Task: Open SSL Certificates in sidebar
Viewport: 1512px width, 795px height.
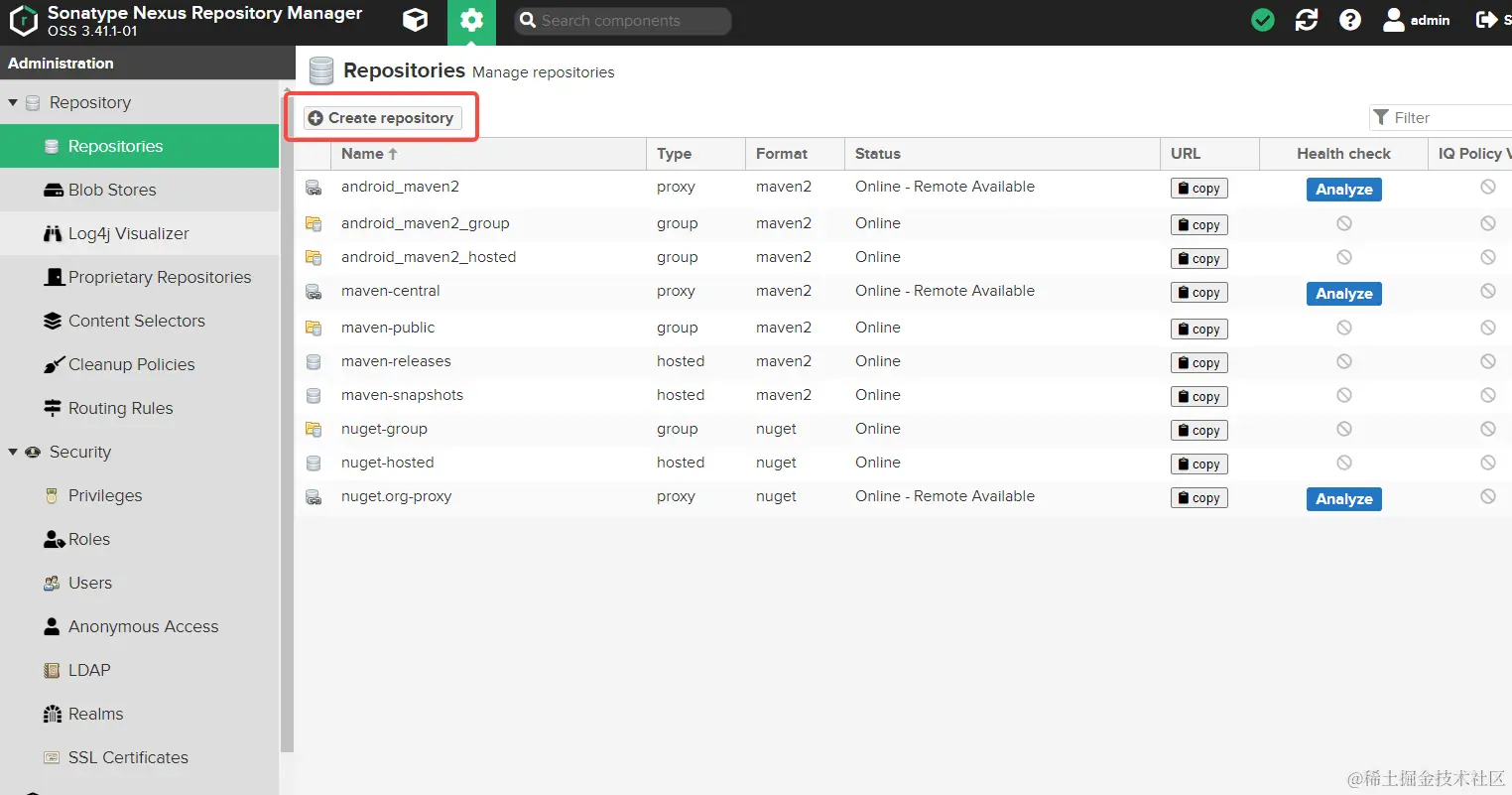Action: [x=139, y=757]
